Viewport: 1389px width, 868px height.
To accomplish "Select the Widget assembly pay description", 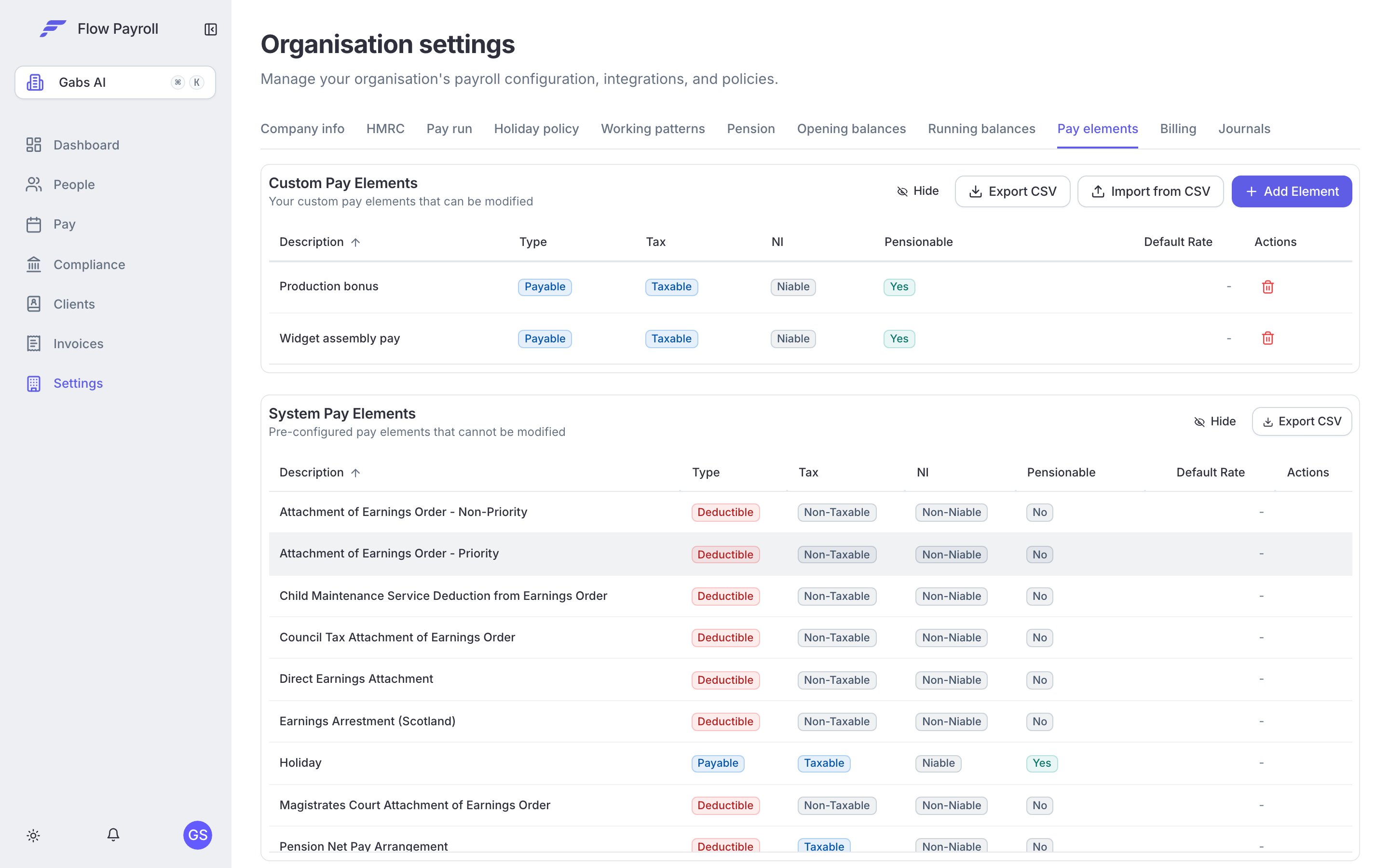I will [x=340, y=338].
